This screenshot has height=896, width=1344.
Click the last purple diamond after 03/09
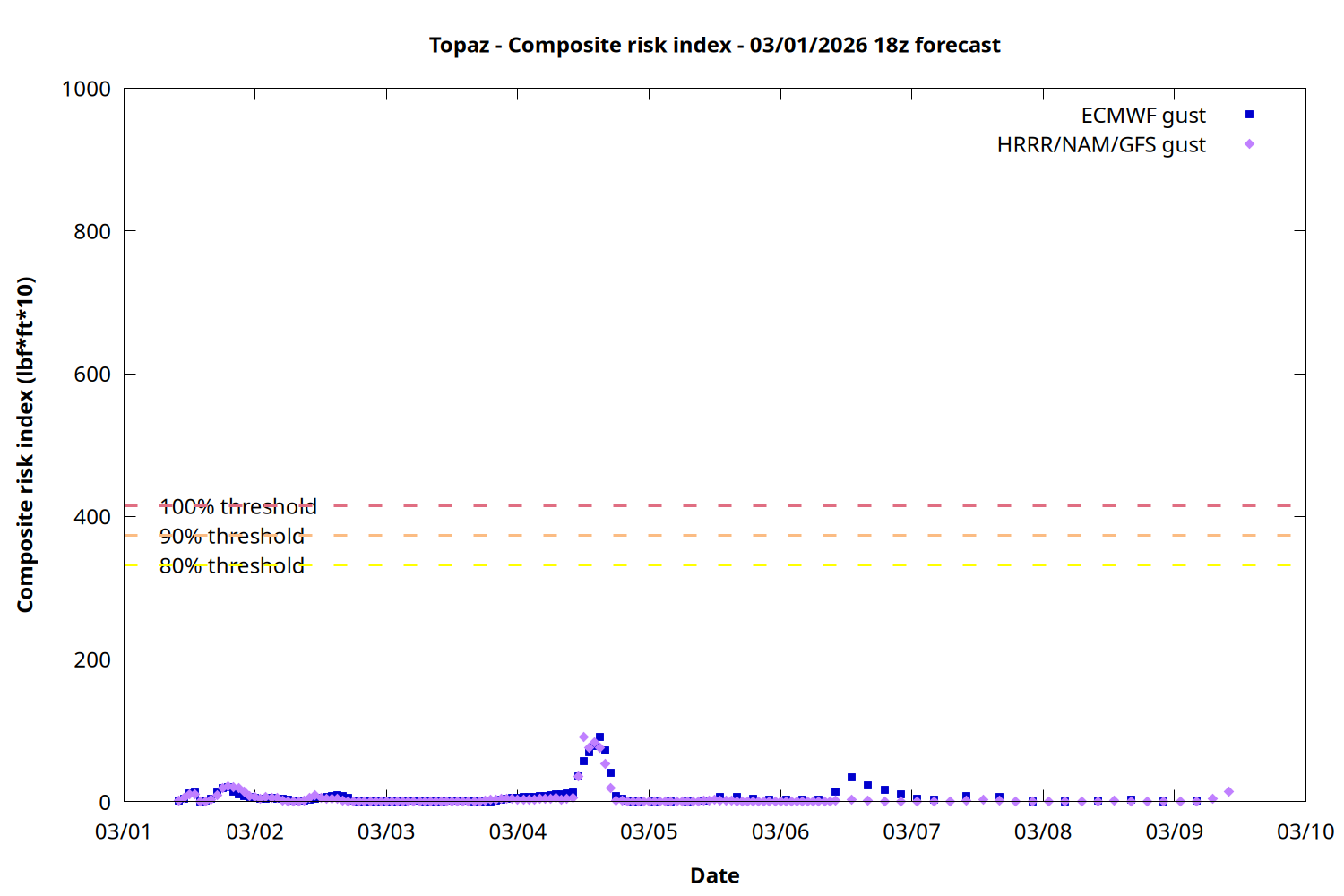coord(1228,792)
